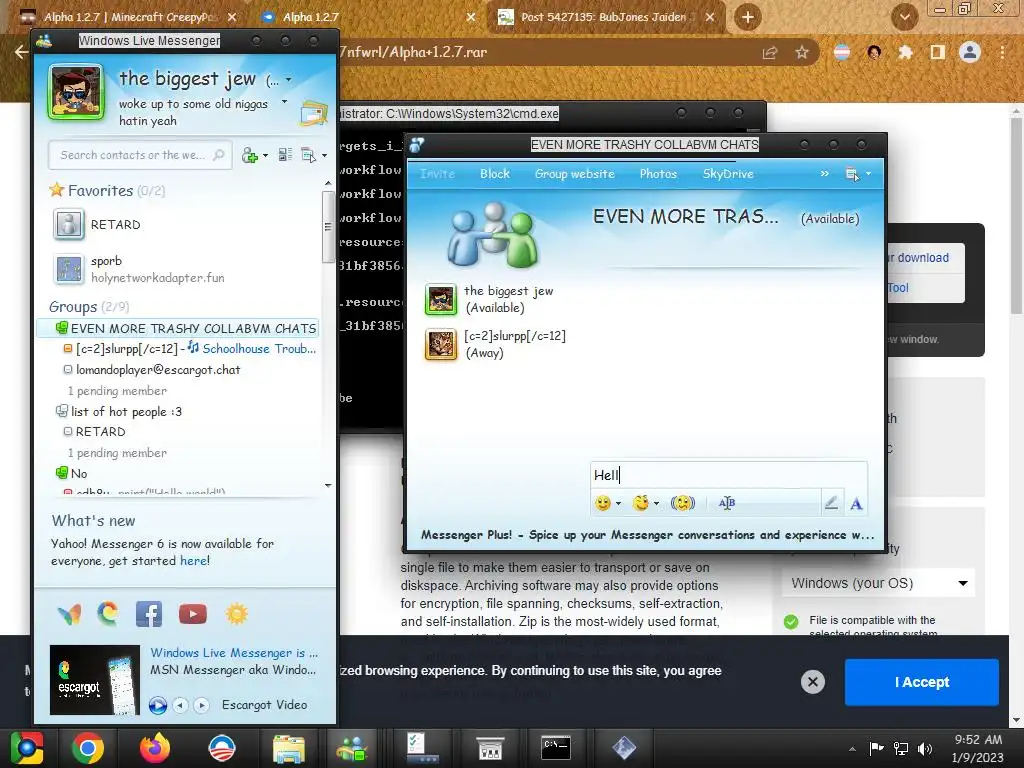
Task: Open Chrome's tab search chevron
Action: [x=905, y=17]
